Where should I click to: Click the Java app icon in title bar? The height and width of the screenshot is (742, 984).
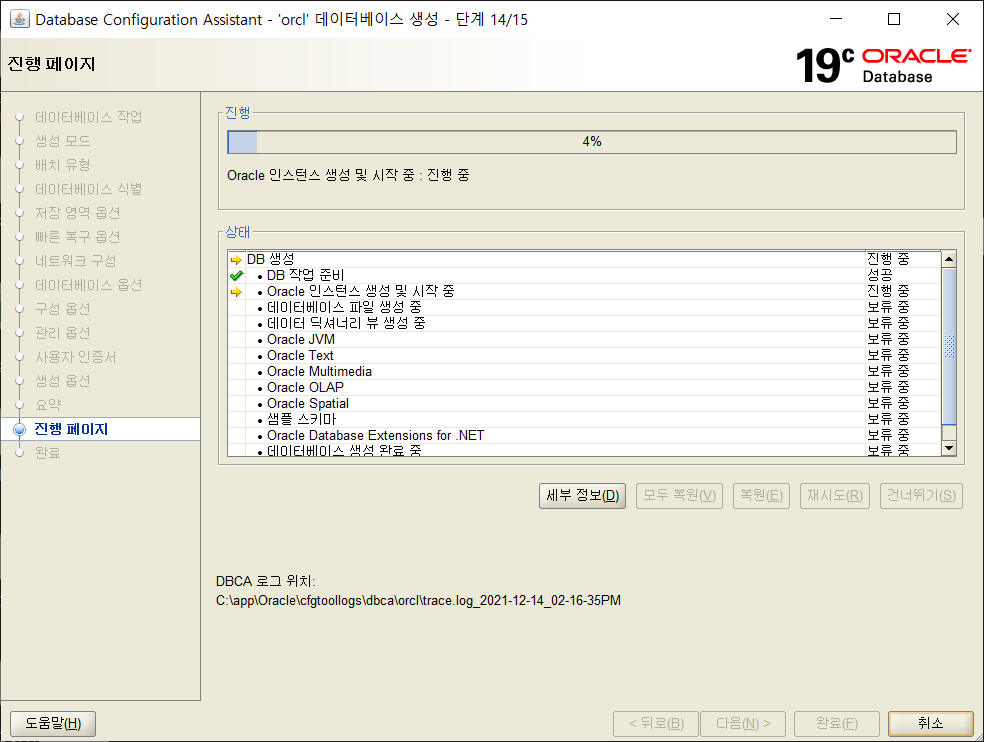(x=19, y=19)
